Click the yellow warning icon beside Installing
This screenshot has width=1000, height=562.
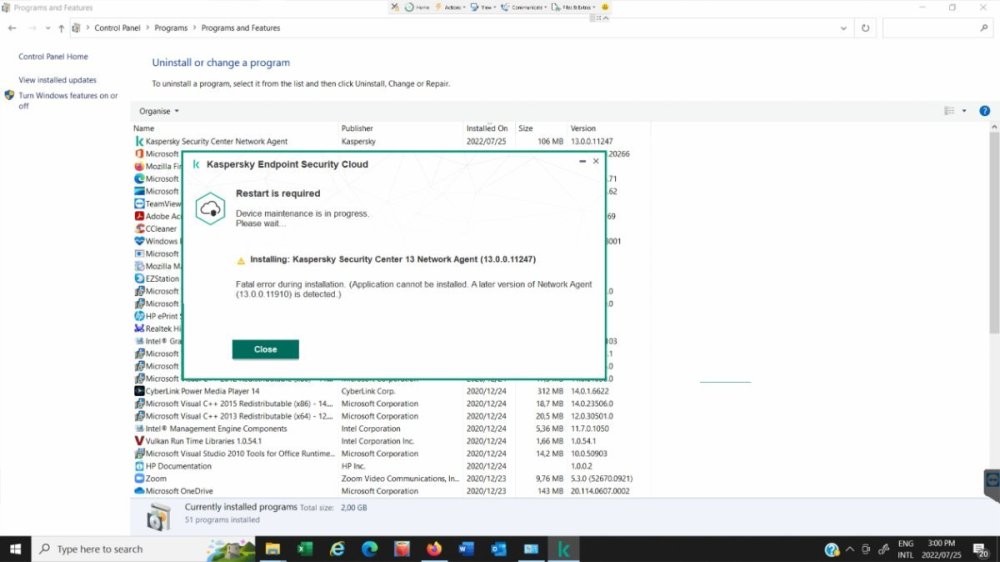[x=240, y=260]
